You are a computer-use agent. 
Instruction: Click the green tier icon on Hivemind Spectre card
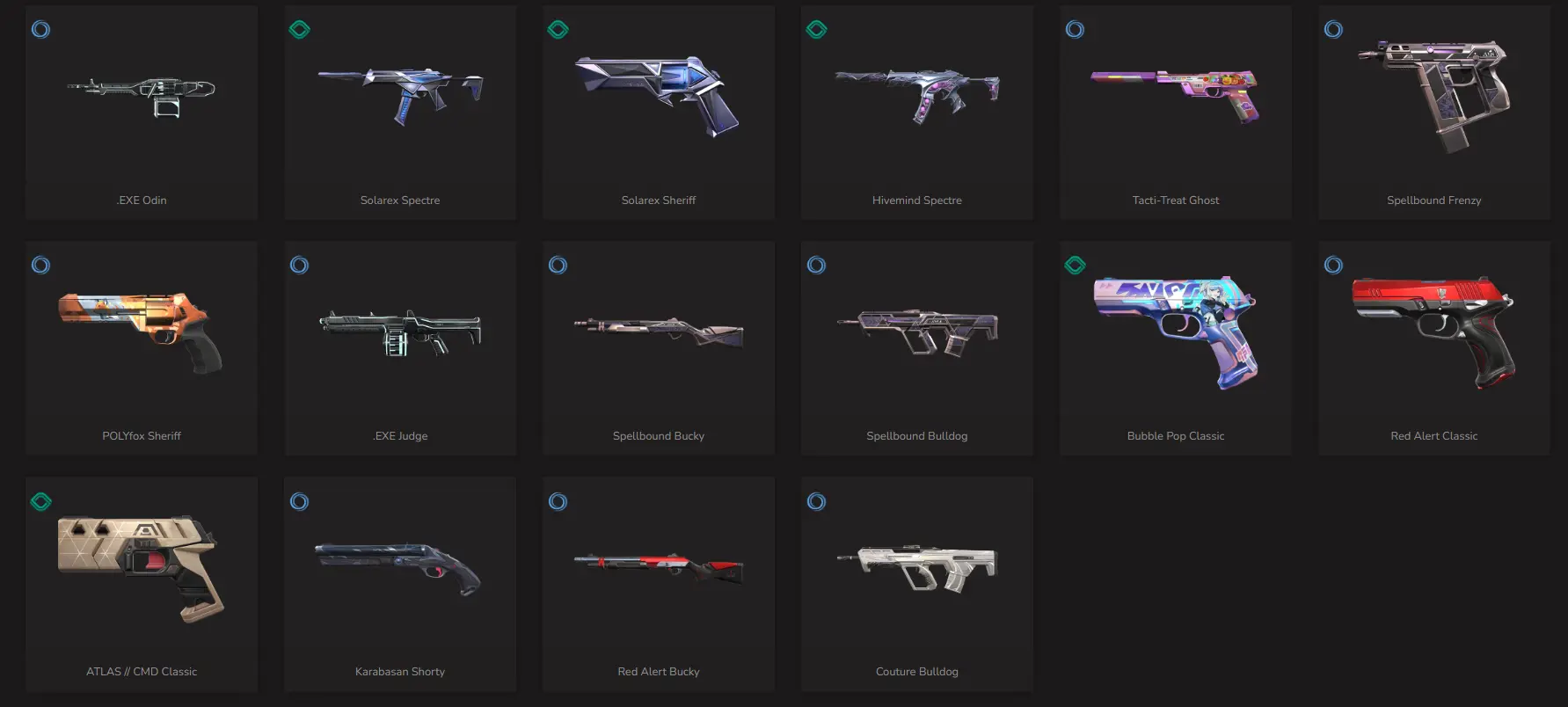click(816, 30)
